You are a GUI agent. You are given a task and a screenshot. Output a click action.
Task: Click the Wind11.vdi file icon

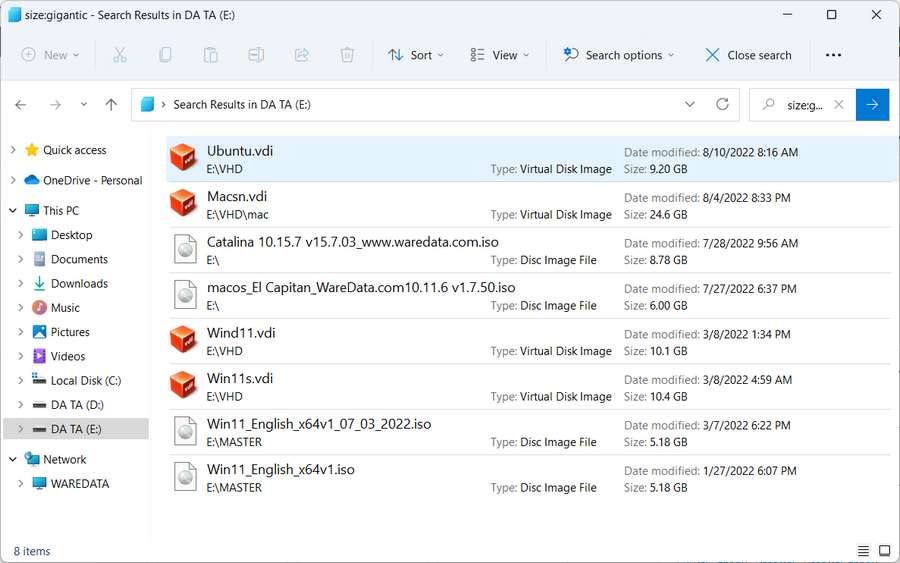click(184, 340)
